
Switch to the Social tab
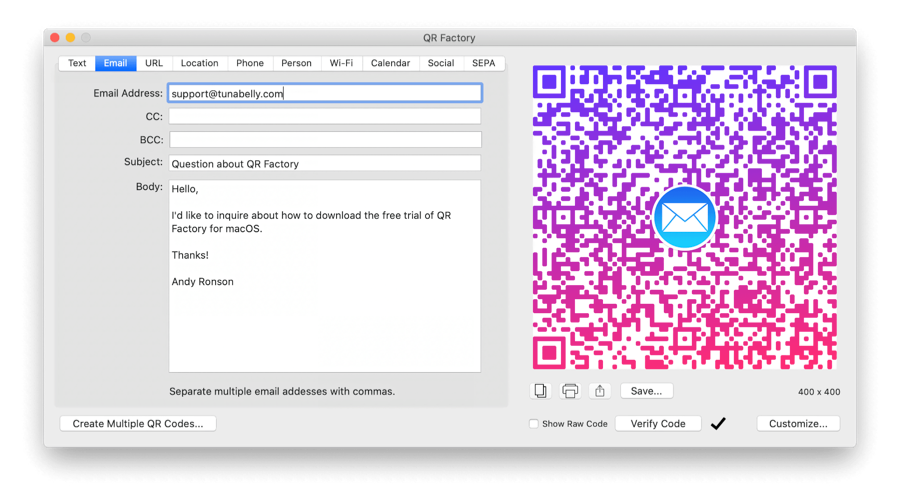[441, 63]
